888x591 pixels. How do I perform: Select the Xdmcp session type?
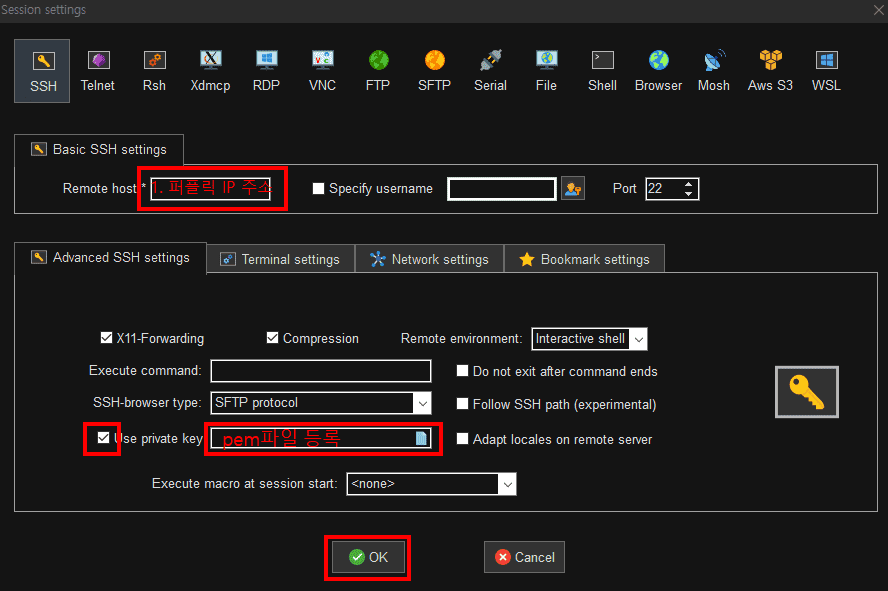click(210, 71)
